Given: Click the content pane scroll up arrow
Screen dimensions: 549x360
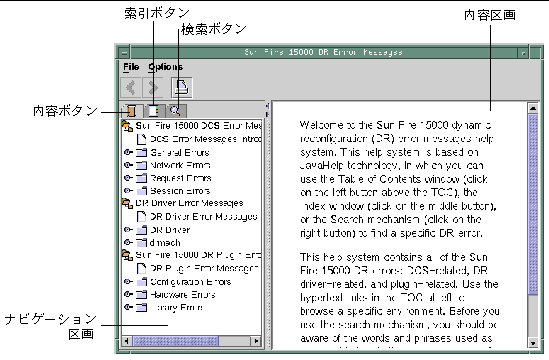Looking at the screenshot, I should (x=533, y=108).
